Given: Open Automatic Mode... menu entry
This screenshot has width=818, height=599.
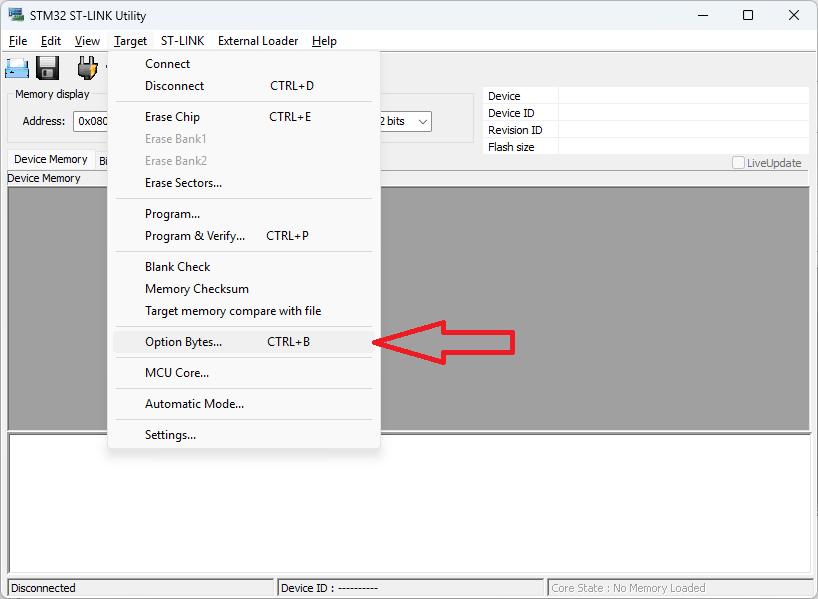Looking at the screenshot, I should pos(244,404).
